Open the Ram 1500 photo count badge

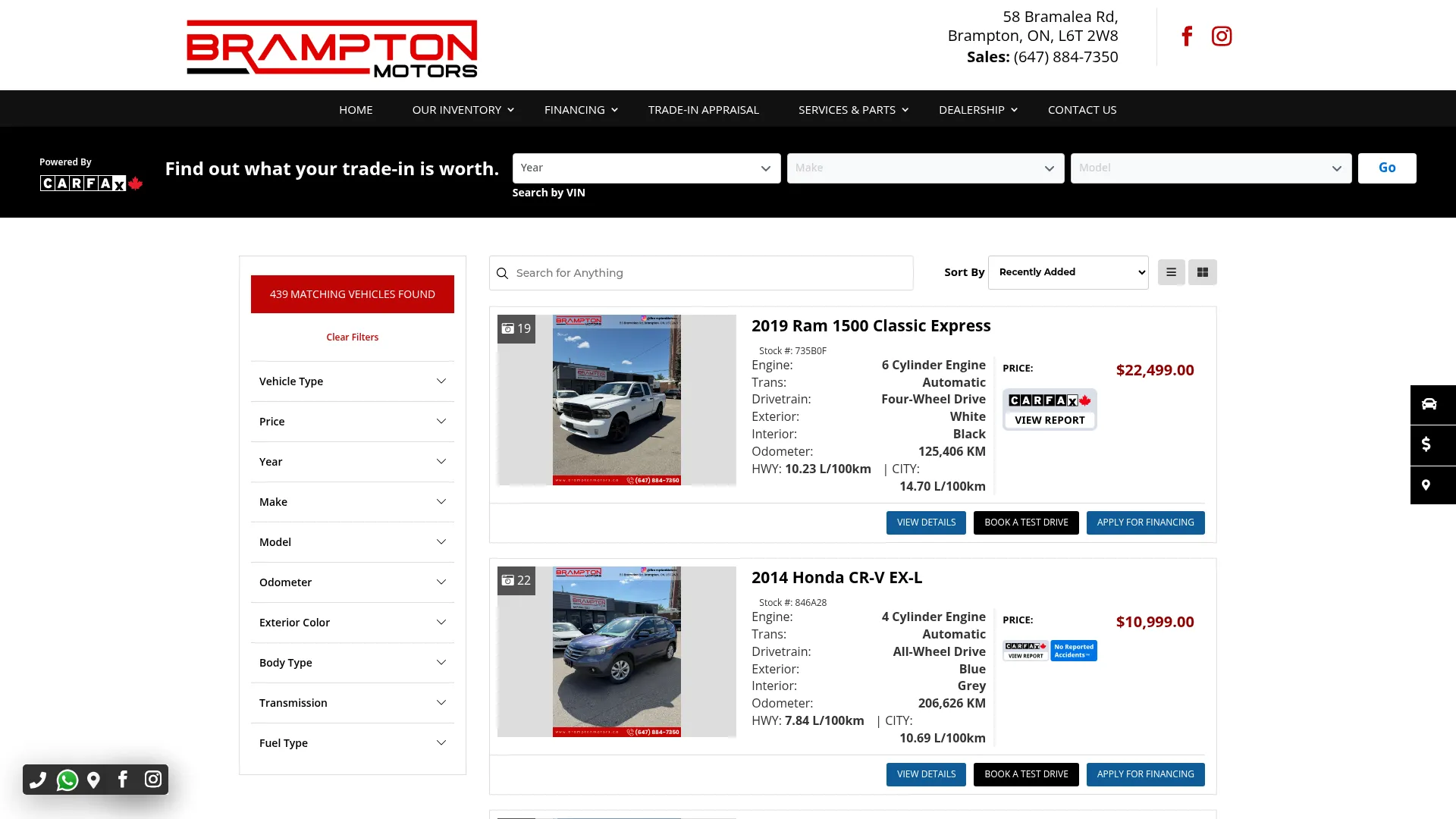pos(516,329)
